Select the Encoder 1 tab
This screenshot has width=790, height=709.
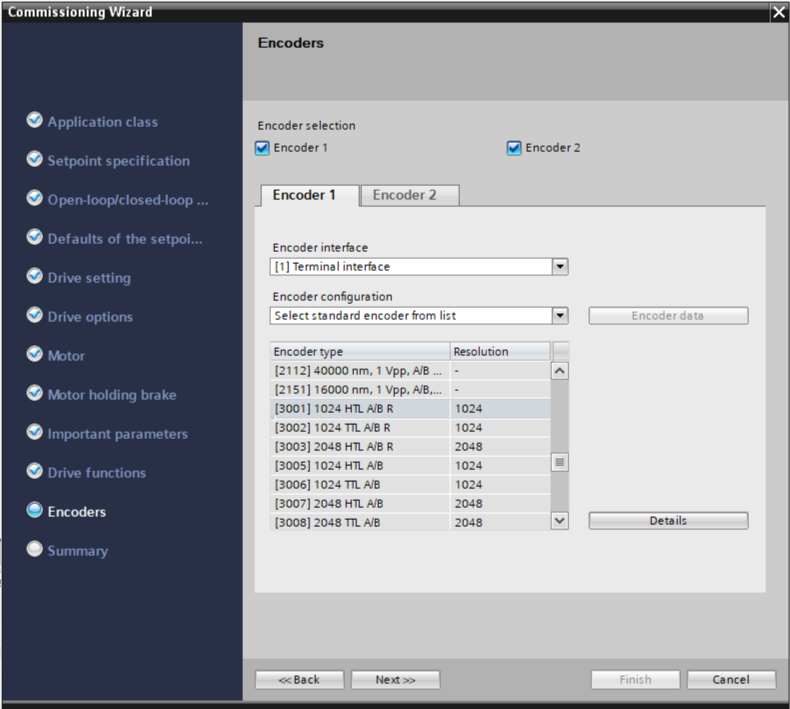pos(304,195)
